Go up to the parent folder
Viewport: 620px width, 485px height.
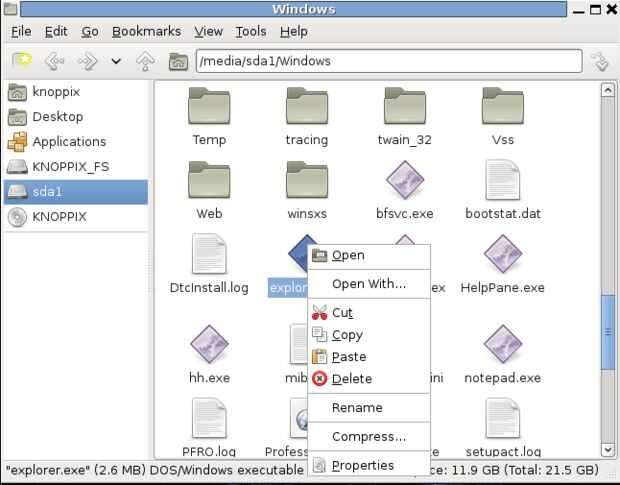coord(145,61)
